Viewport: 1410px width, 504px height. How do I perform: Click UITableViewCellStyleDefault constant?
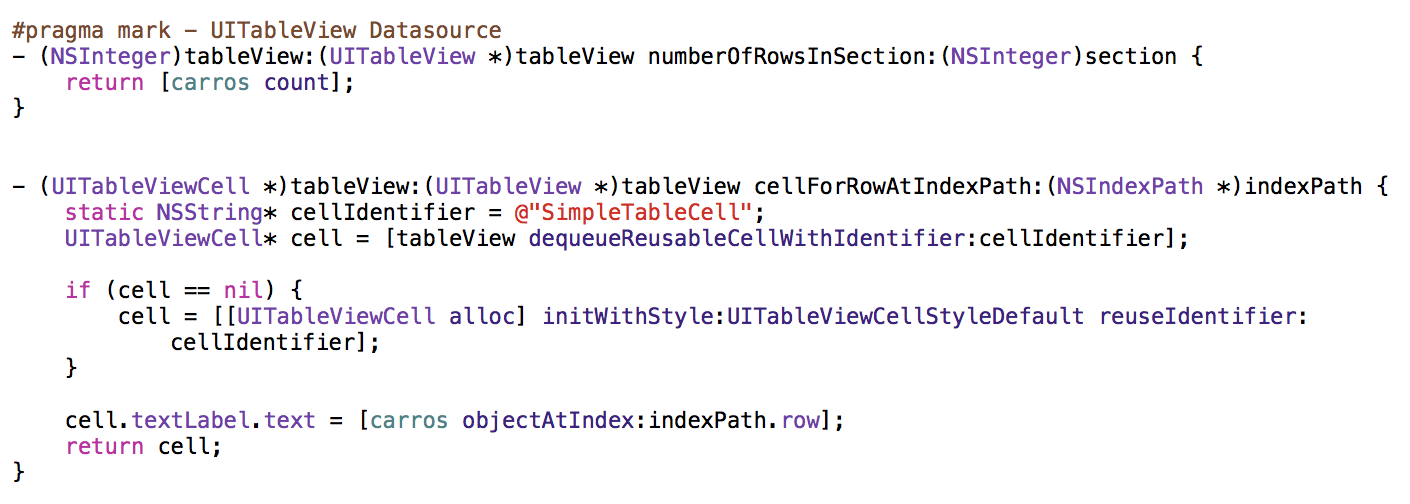906,317
